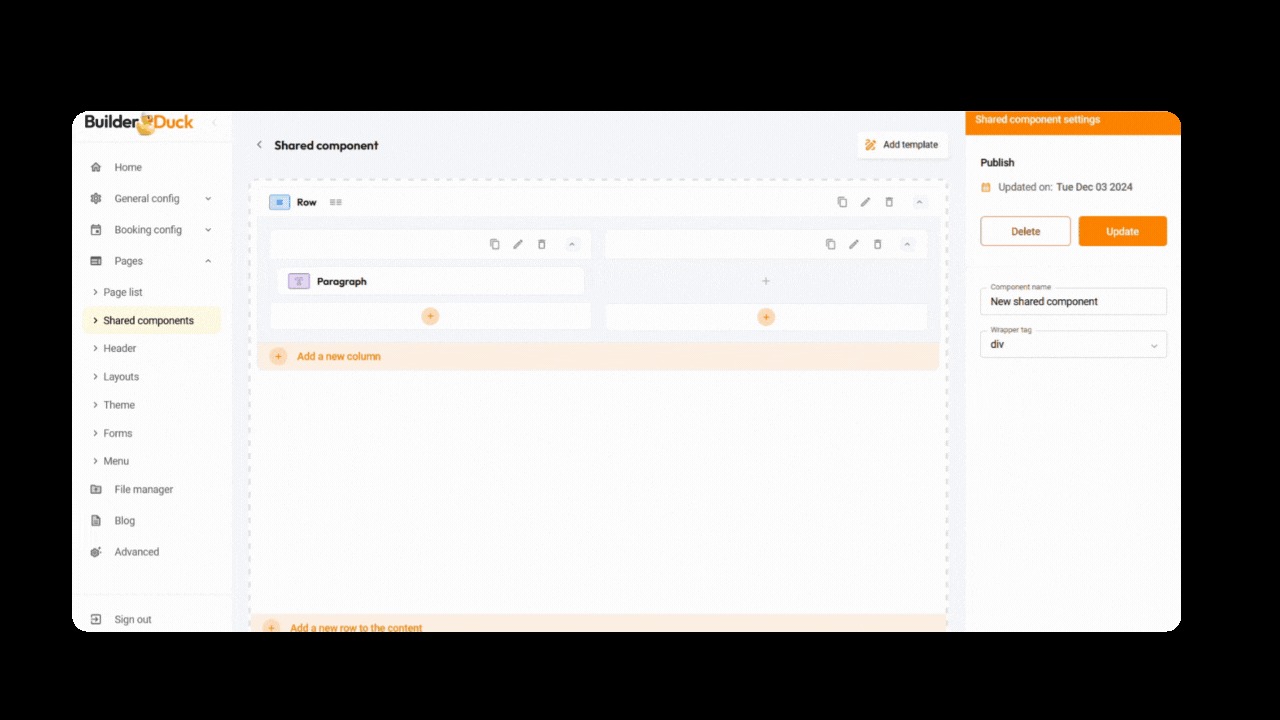
Task: Click the orange plus below Paragraph block
Action: coord(430,316)
